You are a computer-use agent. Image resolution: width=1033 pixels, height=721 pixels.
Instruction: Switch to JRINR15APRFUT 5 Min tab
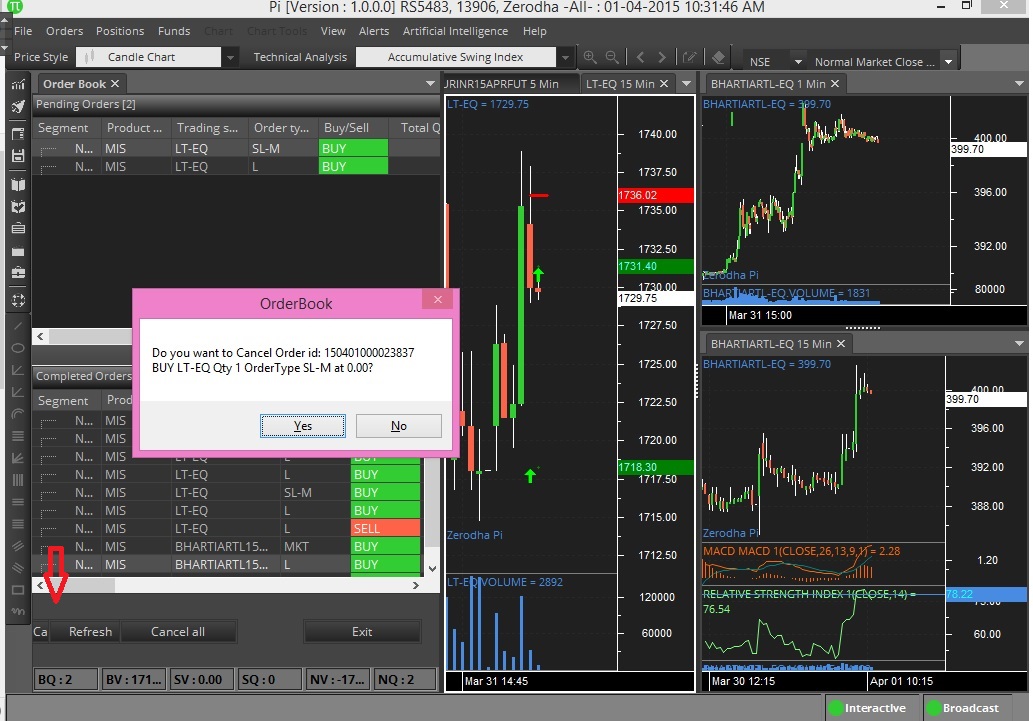pyautogui.click(x=502, y=84)
